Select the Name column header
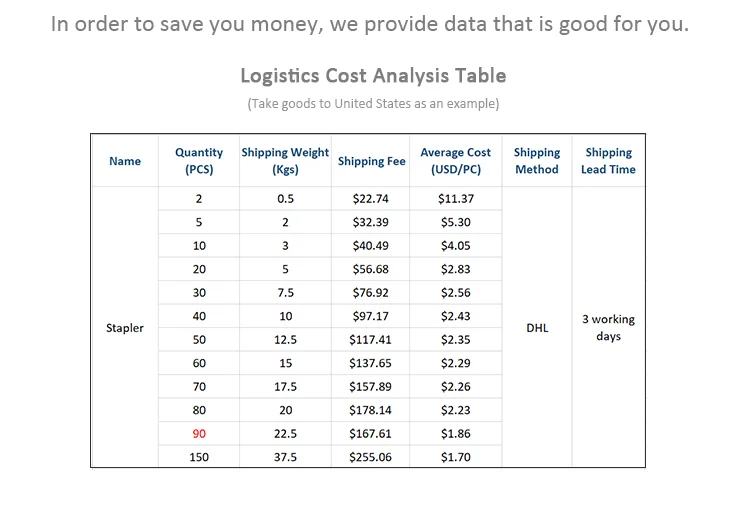This screenshot has height=515, width=750. pos(125,161)
